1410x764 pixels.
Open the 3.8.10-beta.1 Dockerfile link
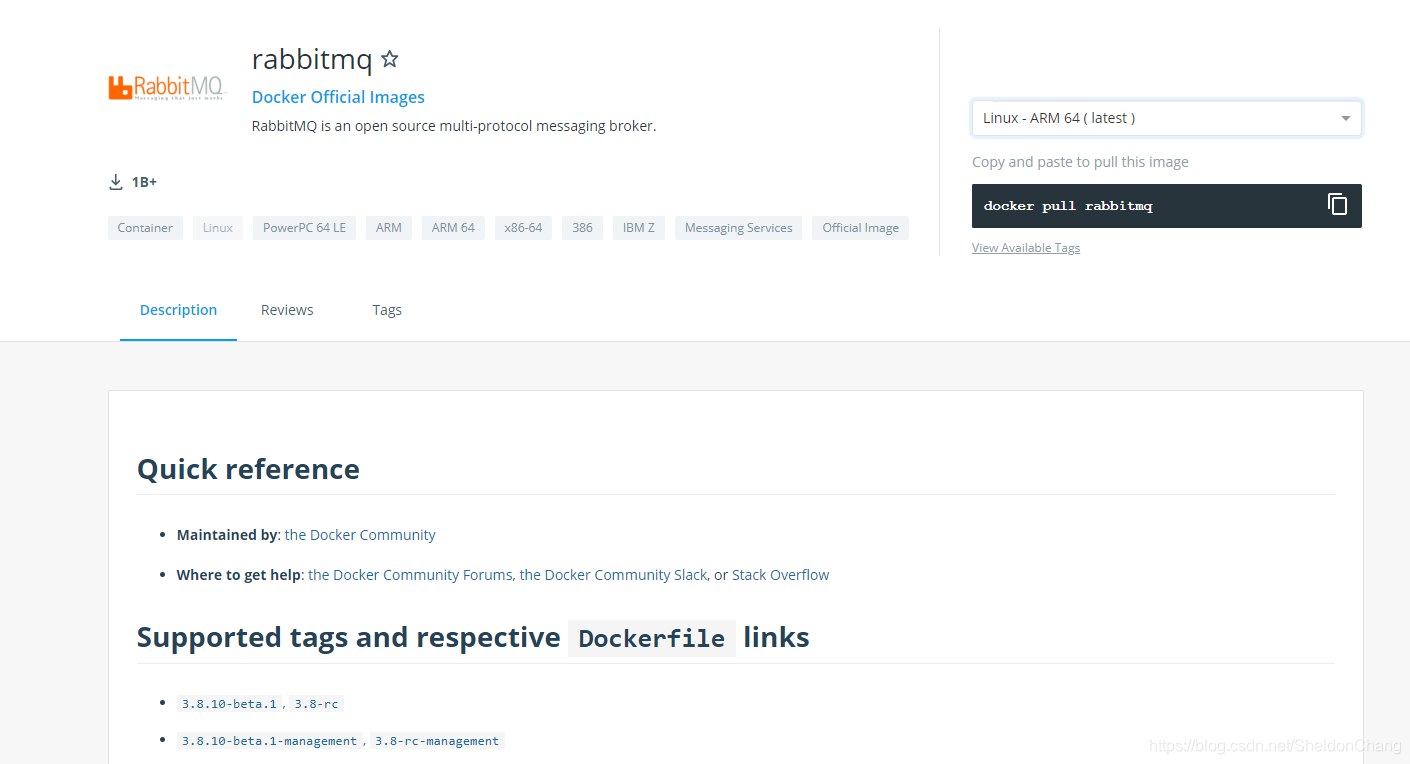pos(229,704)
